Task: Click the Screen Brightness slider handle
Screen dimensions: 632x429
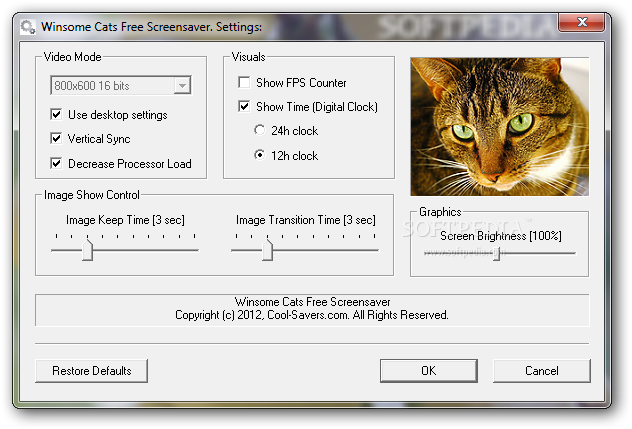Action: point(497,254)
